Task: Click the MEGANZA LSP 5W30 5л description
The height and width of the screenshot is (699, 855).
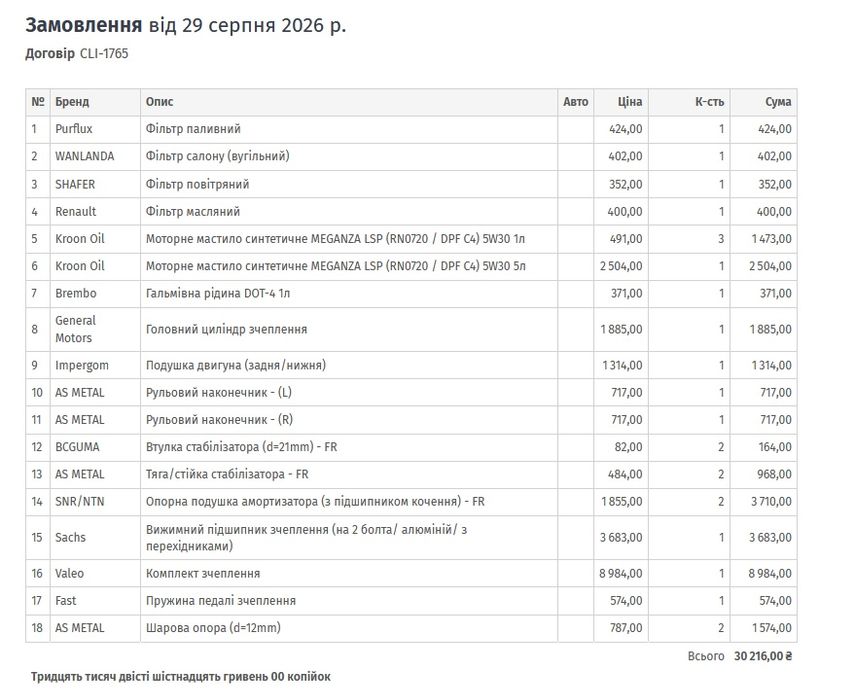Action: pos(335,266)
